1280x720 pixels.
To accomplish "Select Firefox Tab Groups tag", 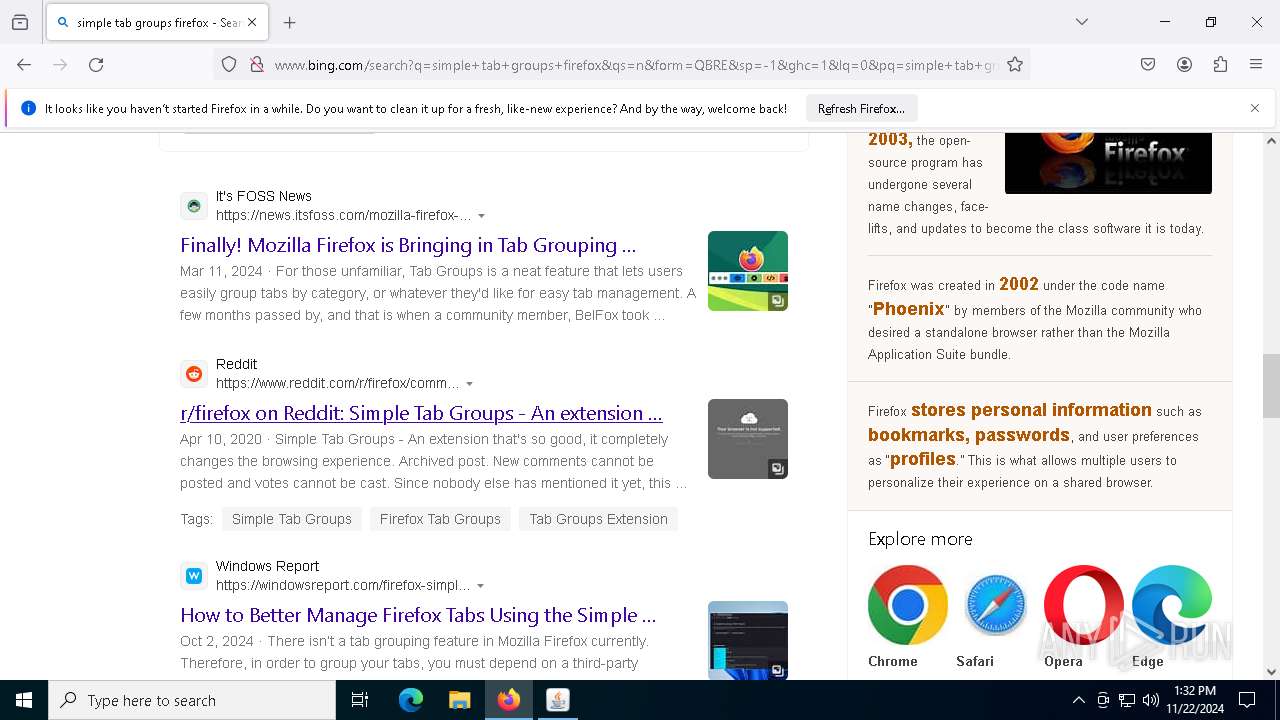I will [440, 519].
